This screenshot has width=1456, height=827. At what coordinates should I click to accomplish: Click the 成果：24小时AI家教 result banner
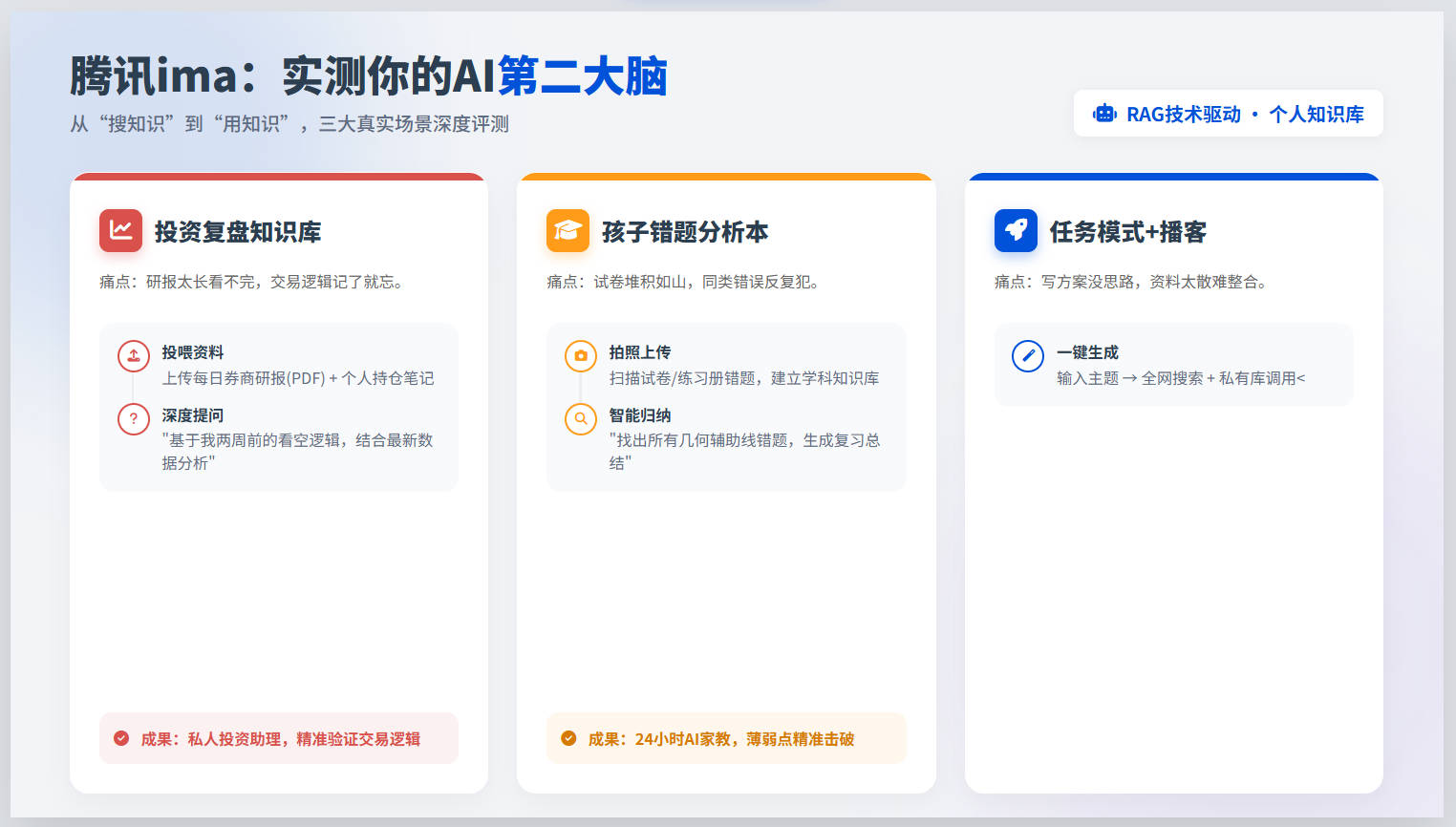point(726,738)
